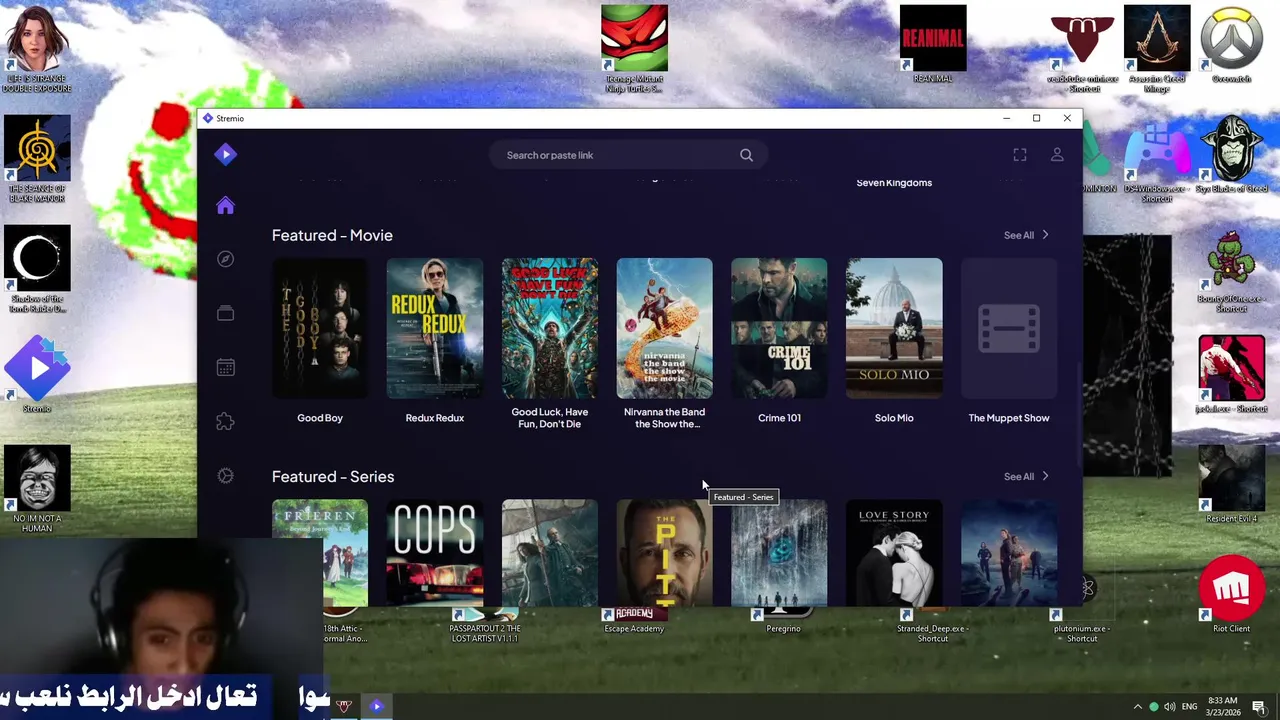This screenshot has width=1280, height=720.
Task: Switch the ENG input language indicator
Action: (x=1190, y=707)
